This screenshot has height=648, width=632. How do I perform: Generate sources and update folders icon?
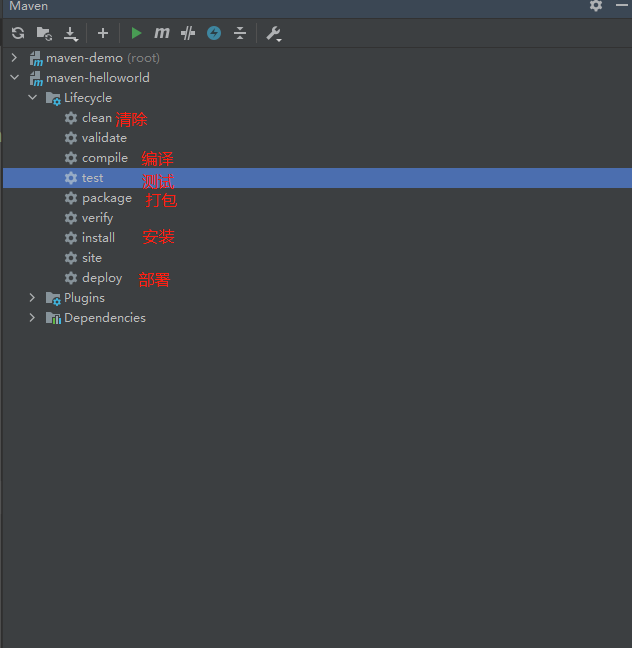point(44,33)
